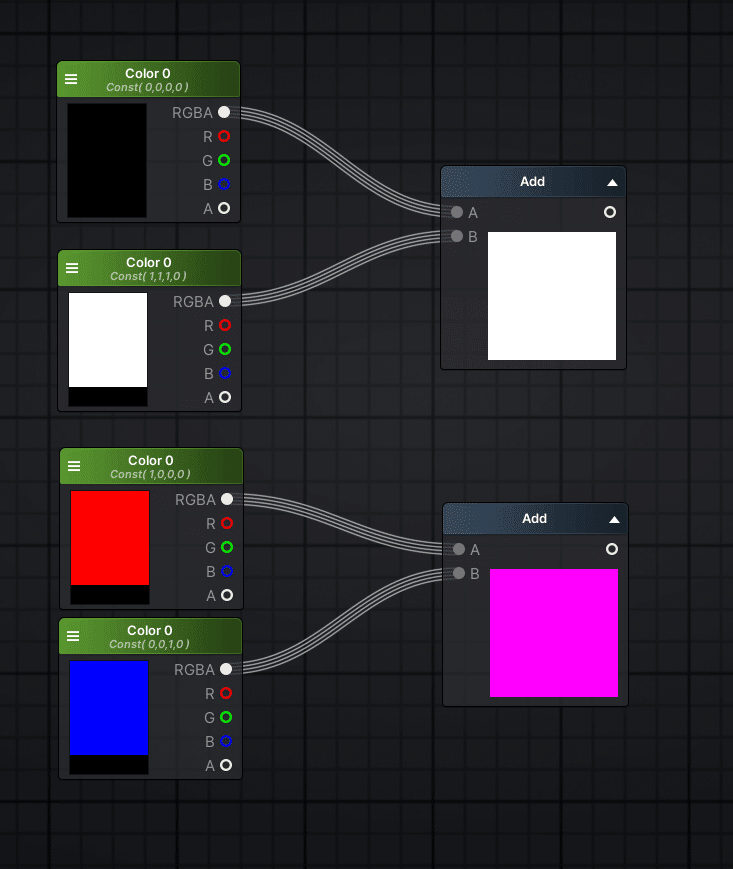Click RGBA output port of the red color node

point(227,499)
